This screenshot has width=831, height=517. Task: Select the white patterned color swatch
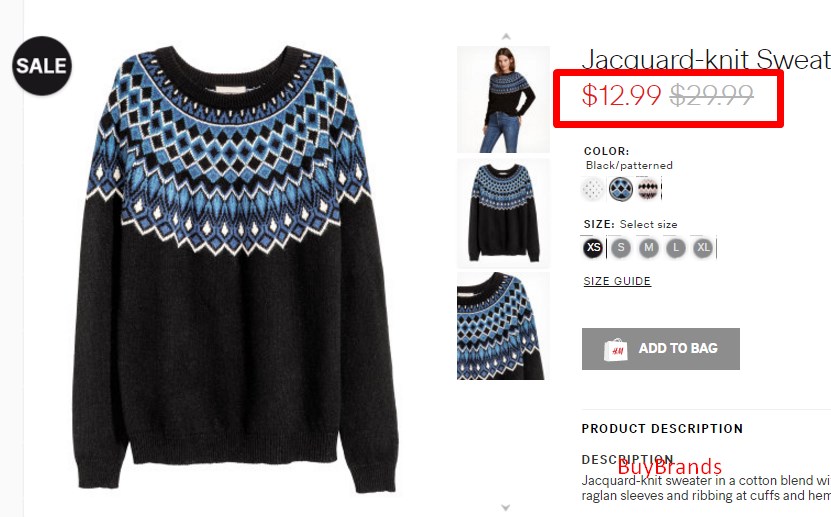coord(593,189)
